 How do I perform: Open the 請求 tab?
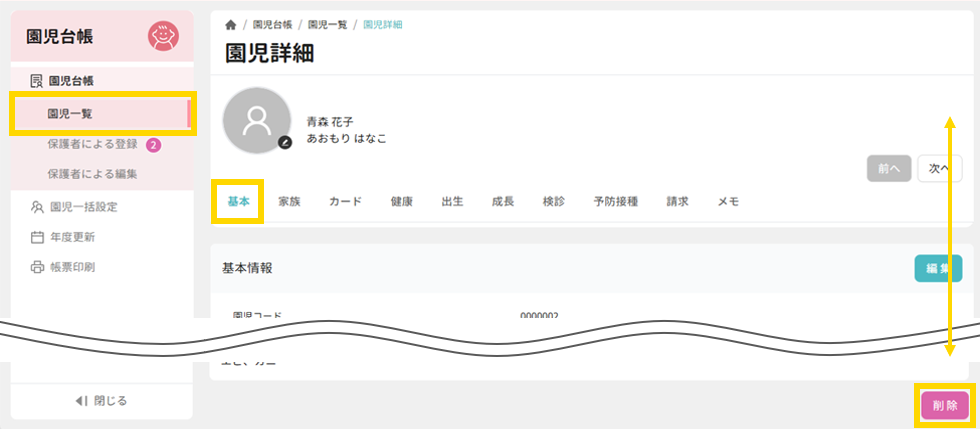(677, 201)
